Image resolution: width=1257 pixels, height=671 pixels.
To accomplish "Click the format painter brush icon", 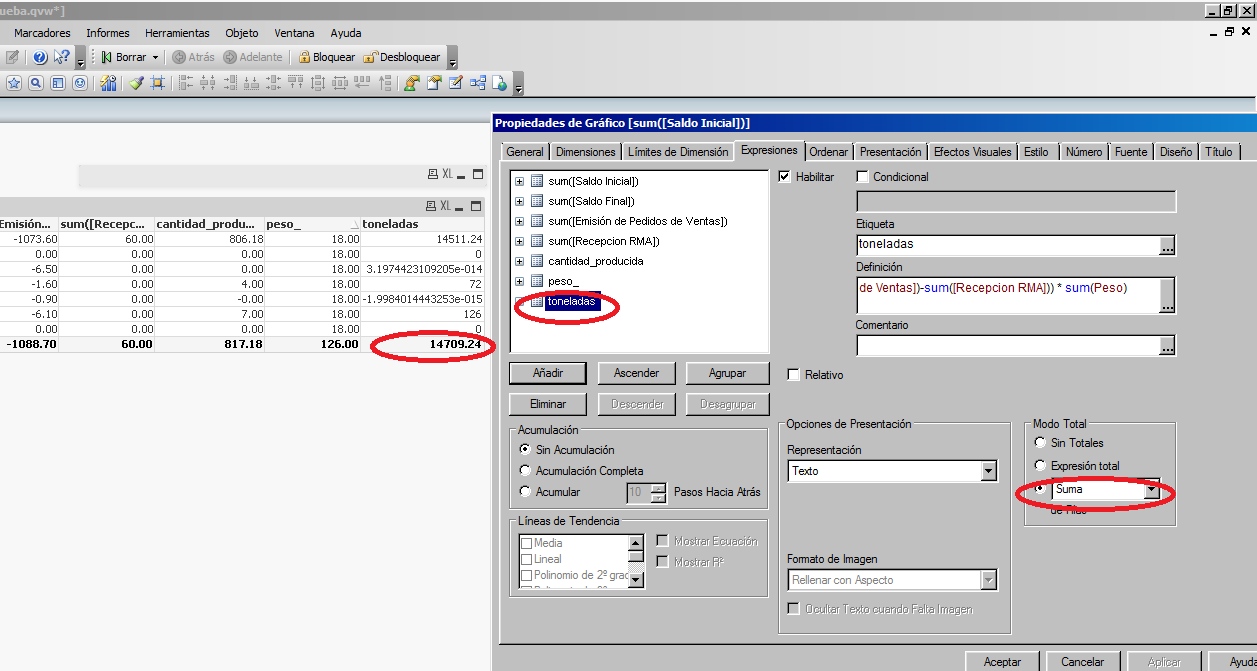I will [136, 83].
